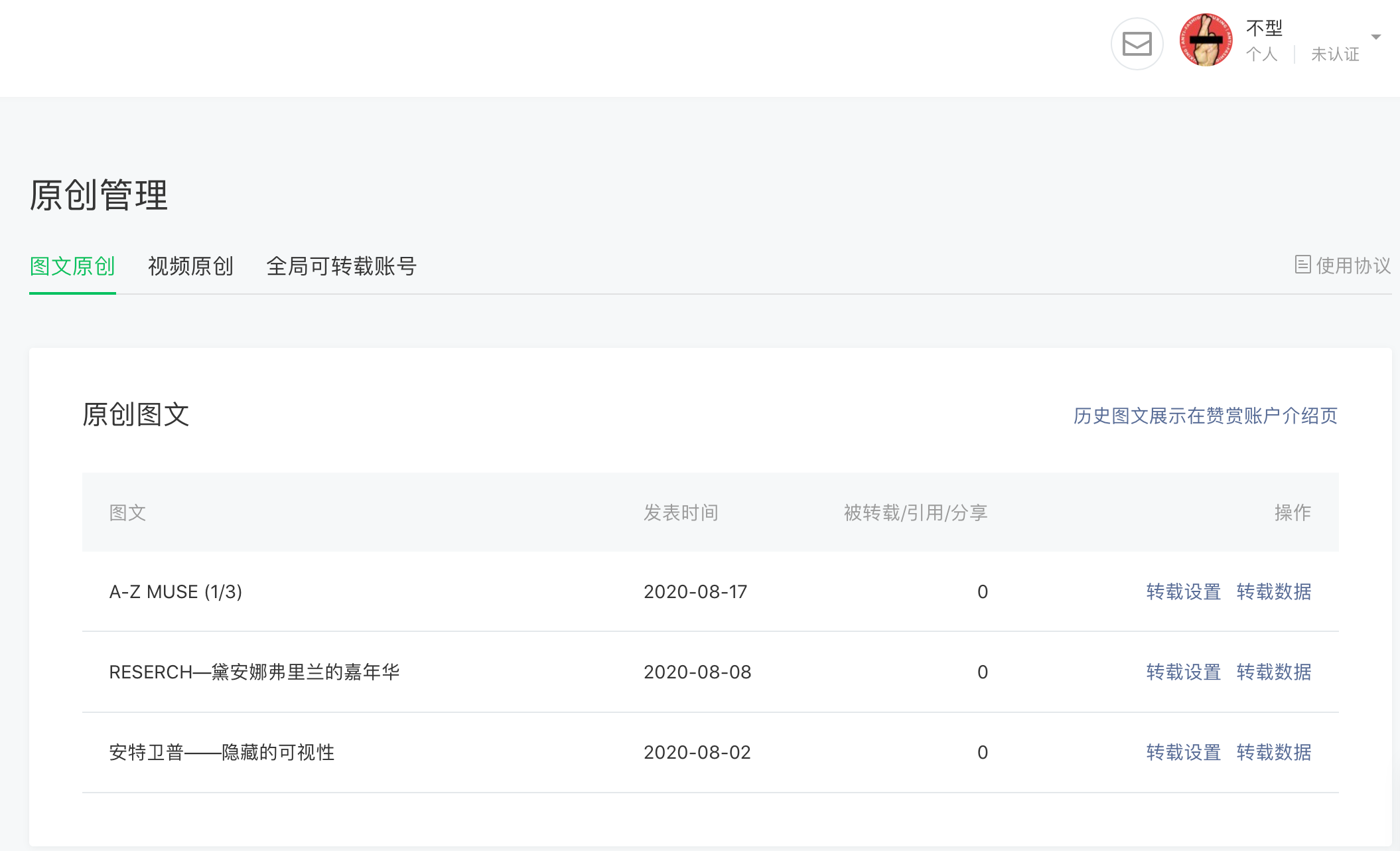Click the 未认证 verification status label
Viewport: 1400px width, 851px height.
tap(1335, 54)
